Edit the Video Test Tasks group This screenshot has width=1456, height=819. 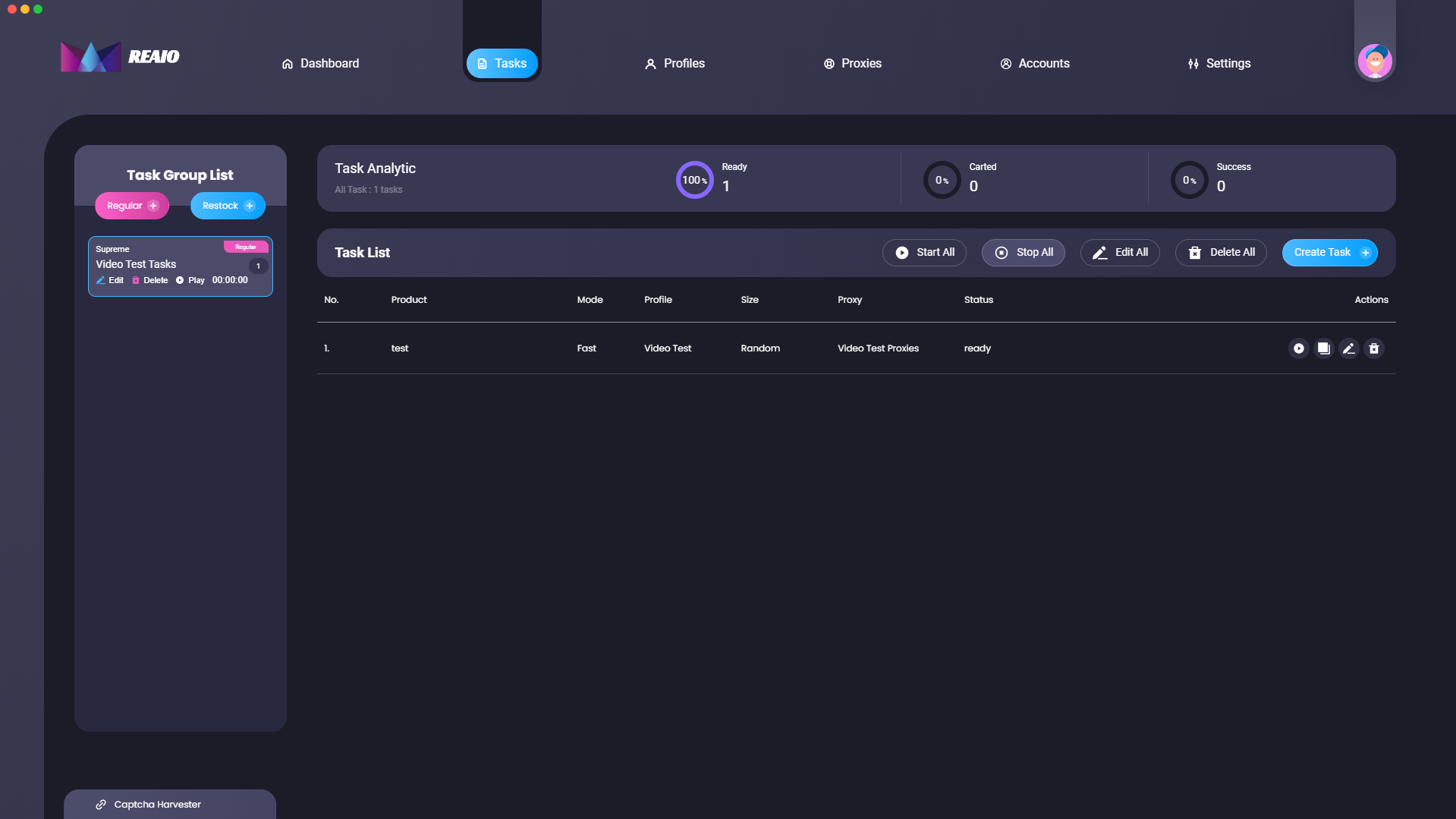coord(110,280)
